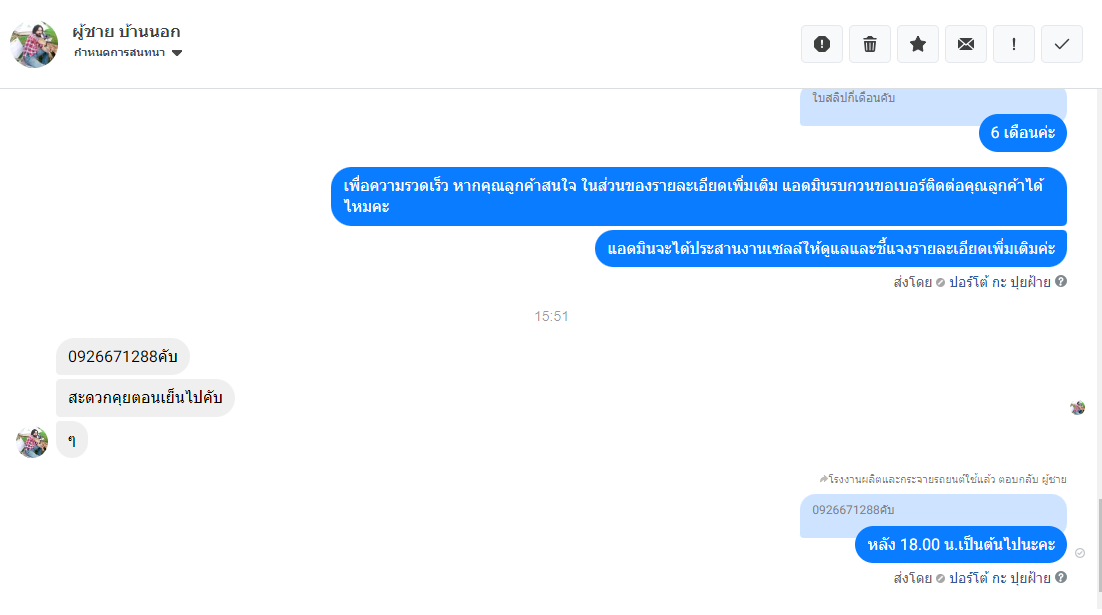Open the help icon beside bottom sender name
Image resolution: width=1102 pixels, height=615 pixels.
click(x=1061, y=577)
